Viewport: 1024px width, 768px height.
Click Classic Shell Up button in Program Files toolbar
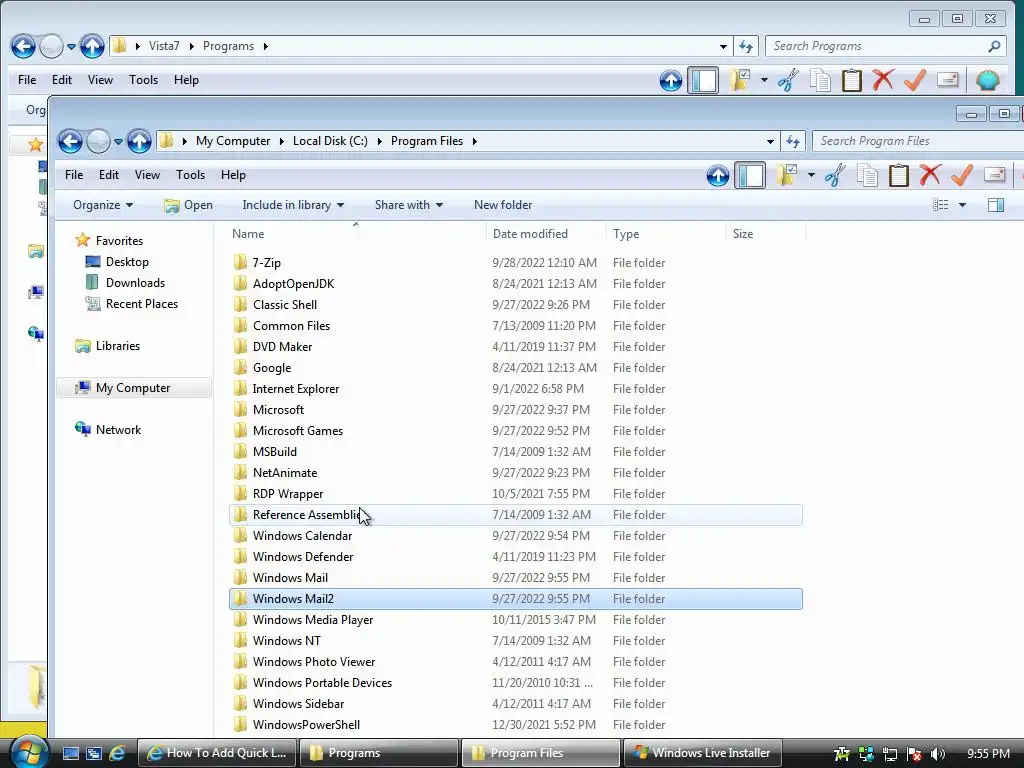pyautogui.click(x=718, y=175)
